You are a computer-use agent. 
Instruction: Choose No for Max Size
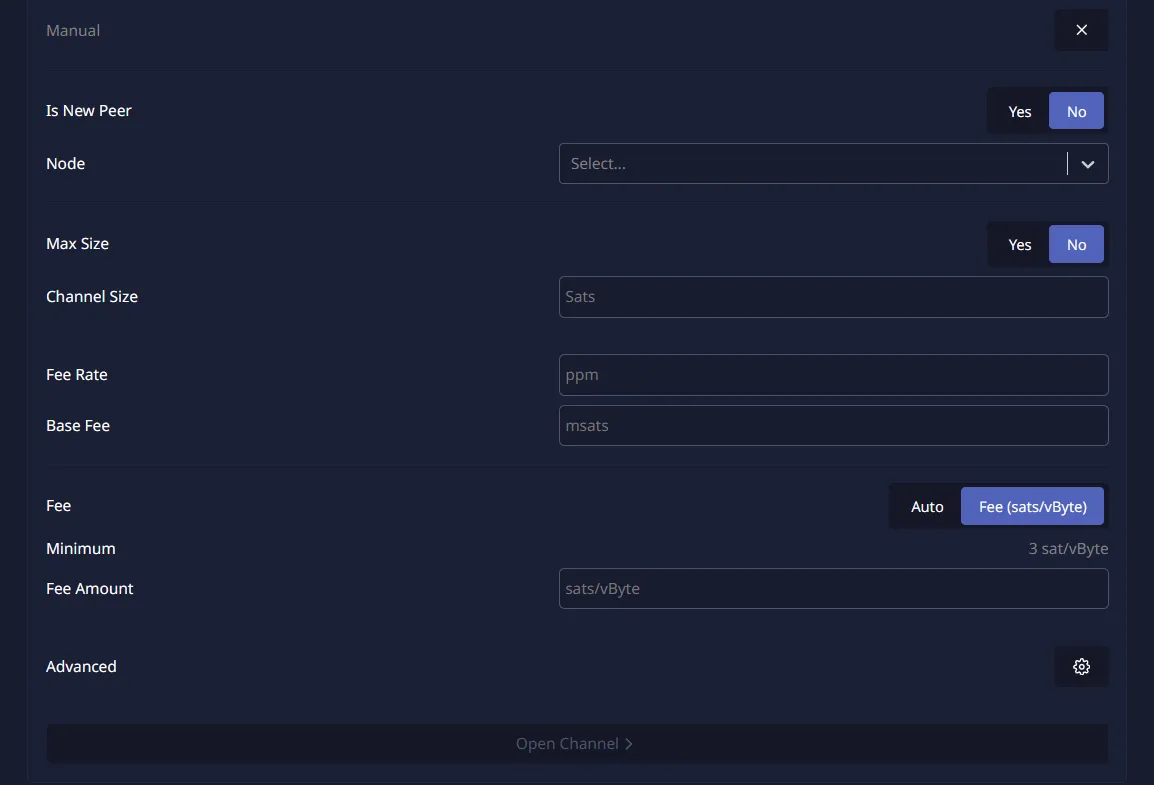point(1076,244)
